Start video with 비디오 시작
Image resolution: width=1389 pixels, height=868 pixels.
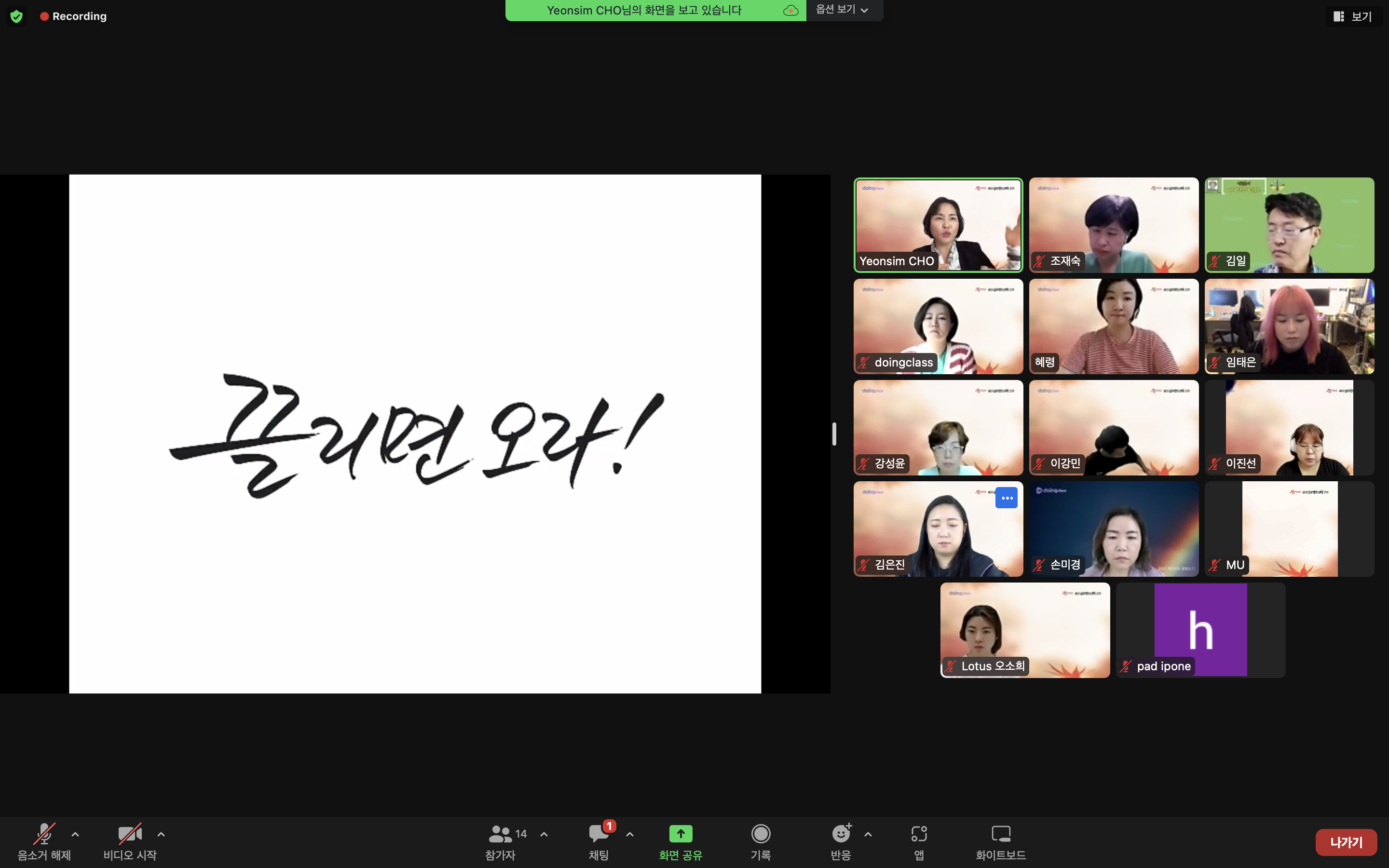pos(130,834)
